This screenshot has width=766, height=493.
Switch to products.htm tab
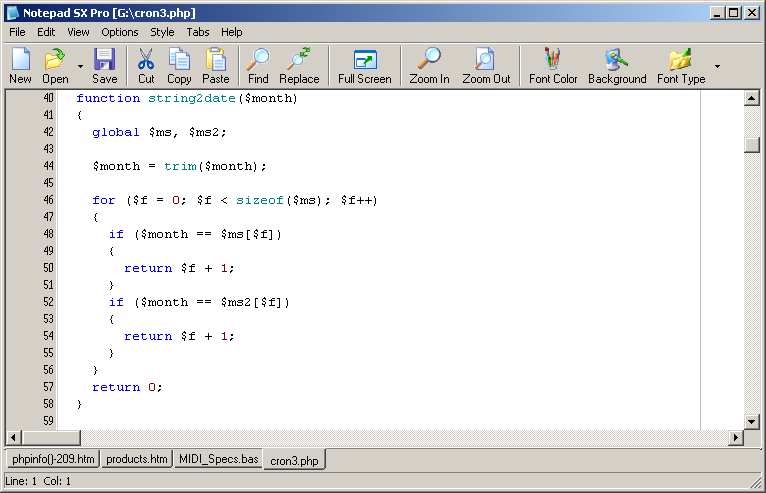coord(137,459)
